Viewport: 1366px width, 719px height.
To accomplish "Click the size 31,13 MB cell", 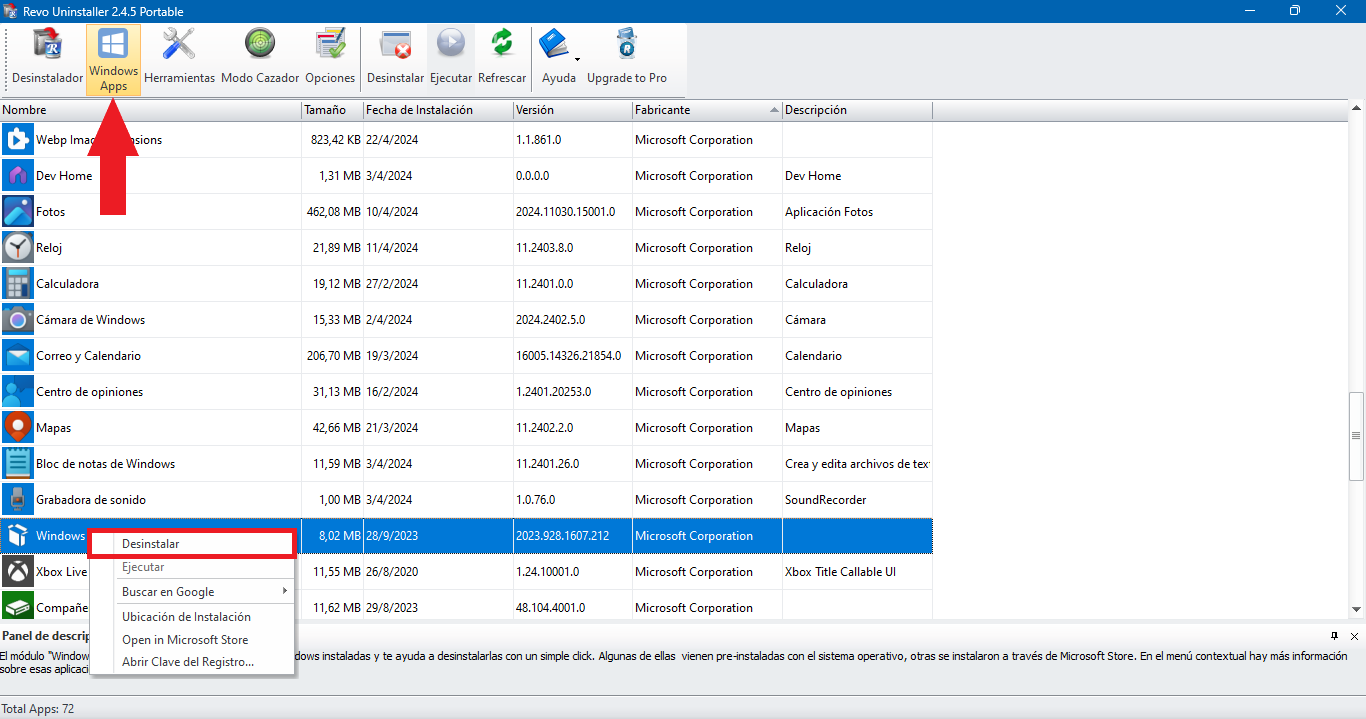I will click(338, 392).
